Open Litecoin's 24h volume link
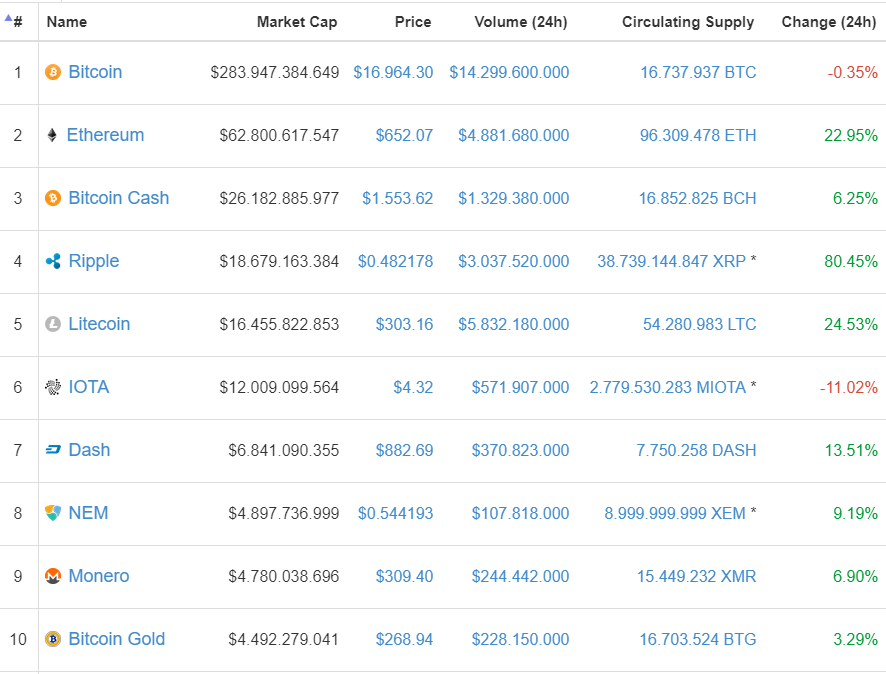 (x=514, y=324)
